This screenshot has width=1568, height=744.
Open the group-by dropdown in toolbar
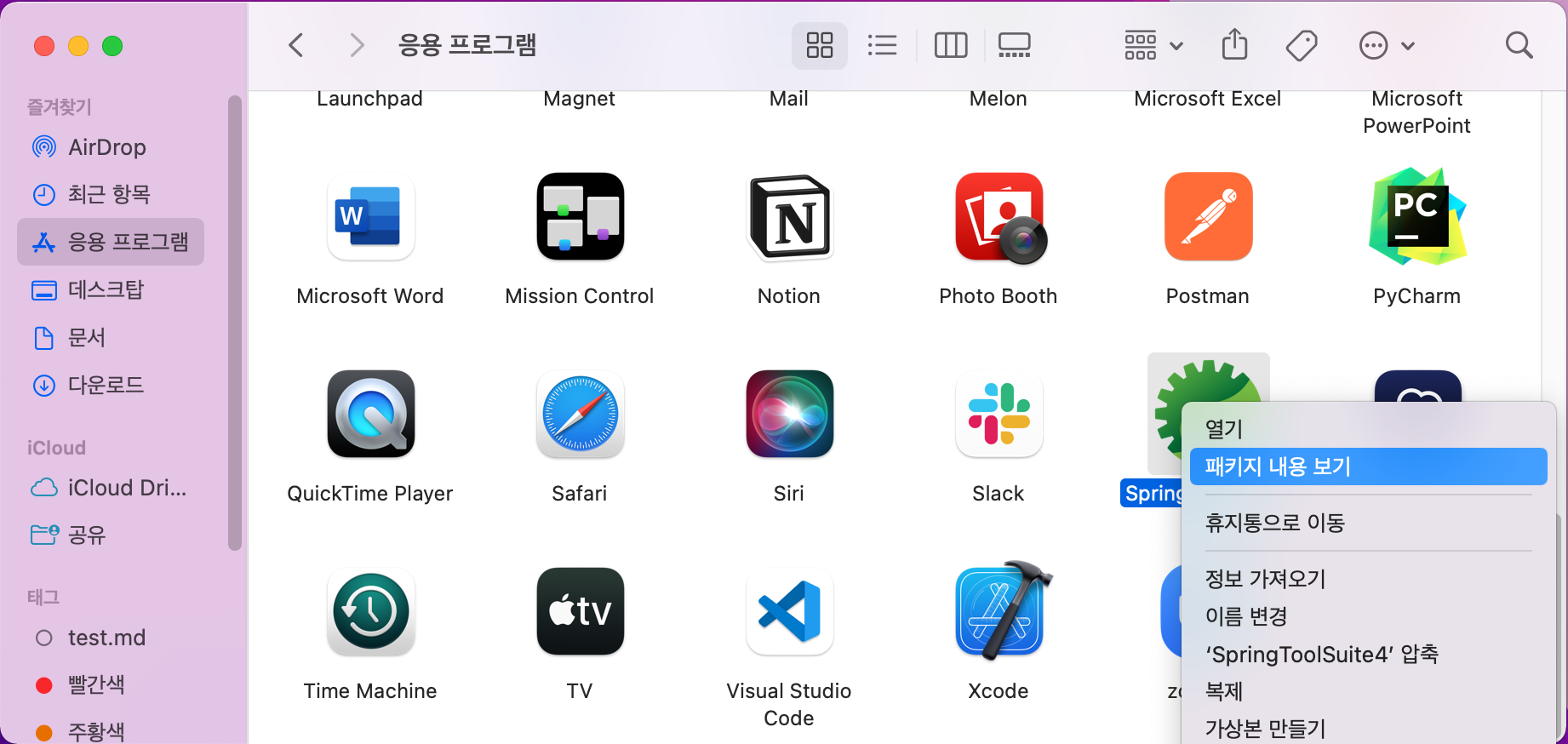pos(1153,45)
